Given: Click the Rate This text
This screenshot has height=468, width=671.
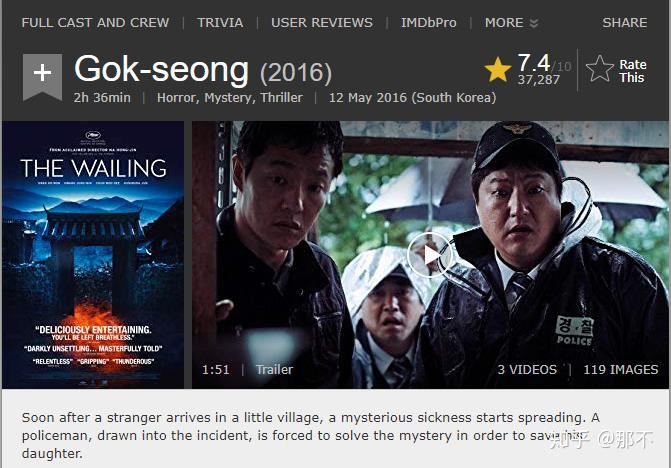Looking at the screenshot, I should [632, 71].
